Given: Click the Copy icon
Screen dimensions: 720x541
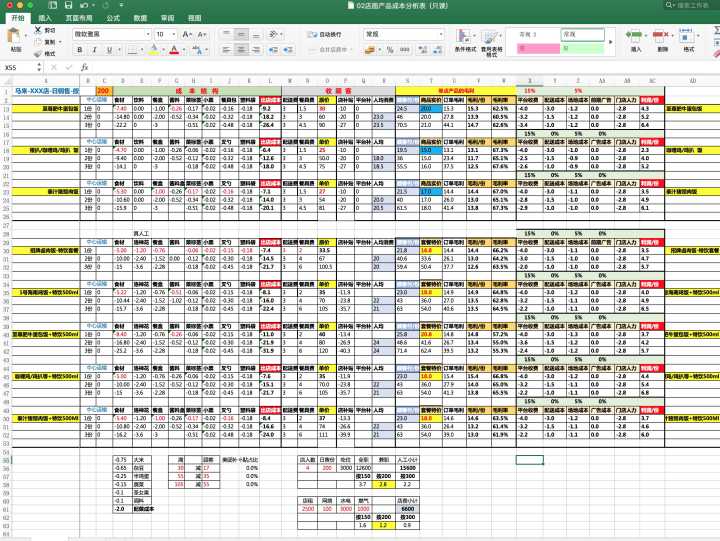Looking at the screenshot, I should 38,42.
